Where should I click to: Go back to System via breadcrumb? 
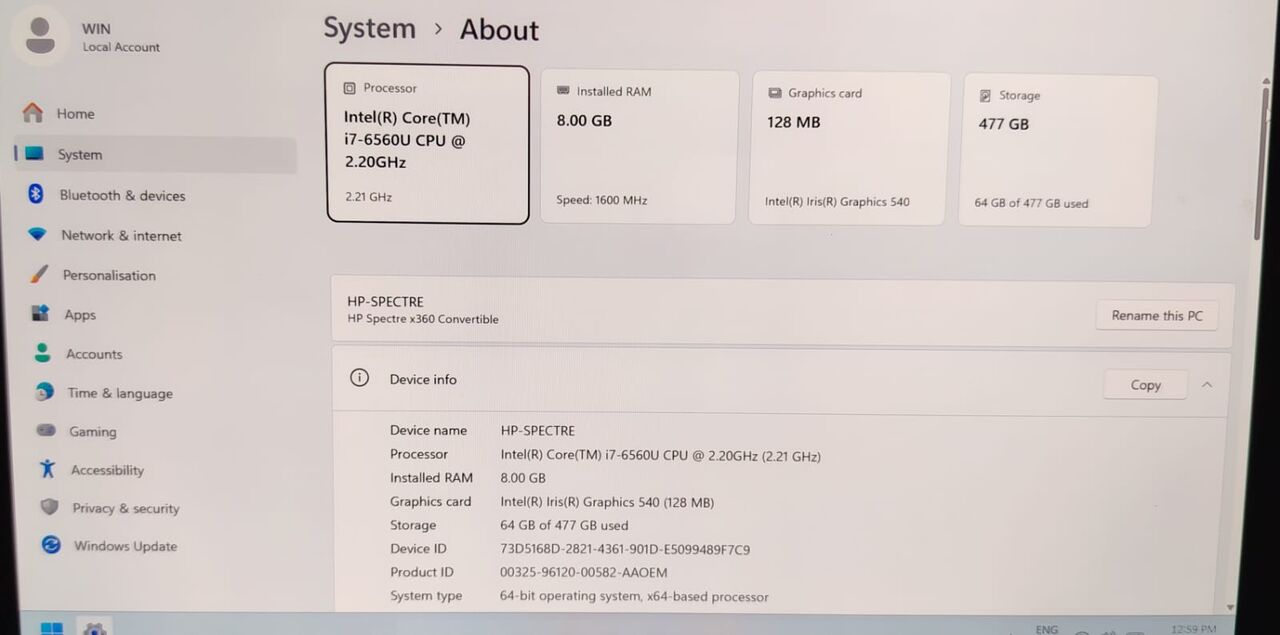click(369, 28)
